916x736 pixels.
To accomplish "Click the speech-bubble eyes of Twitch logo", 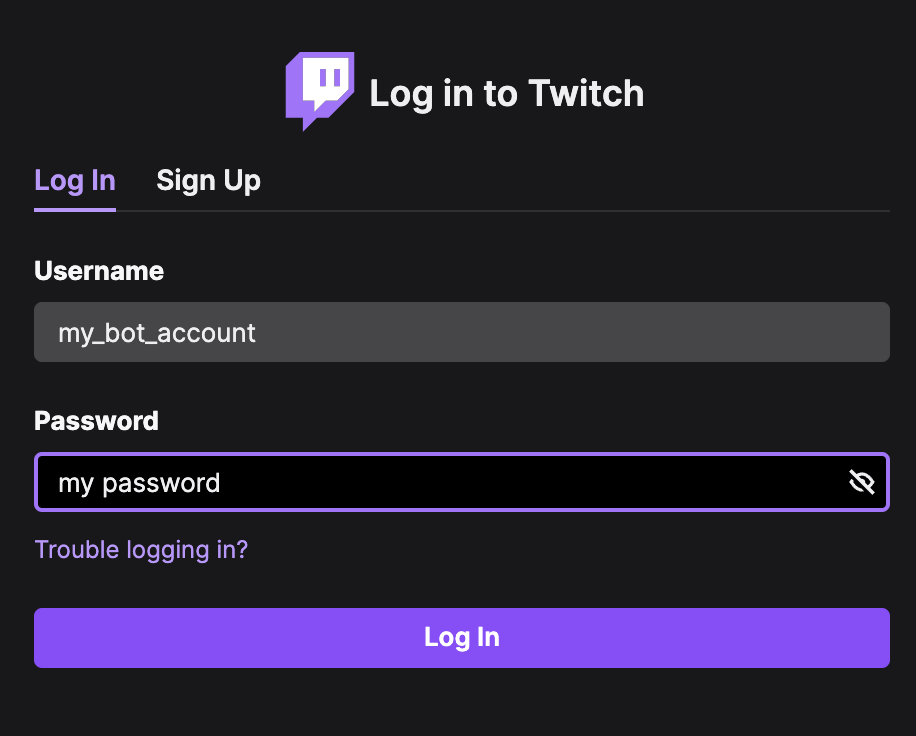I will click(x=329, y=78).
